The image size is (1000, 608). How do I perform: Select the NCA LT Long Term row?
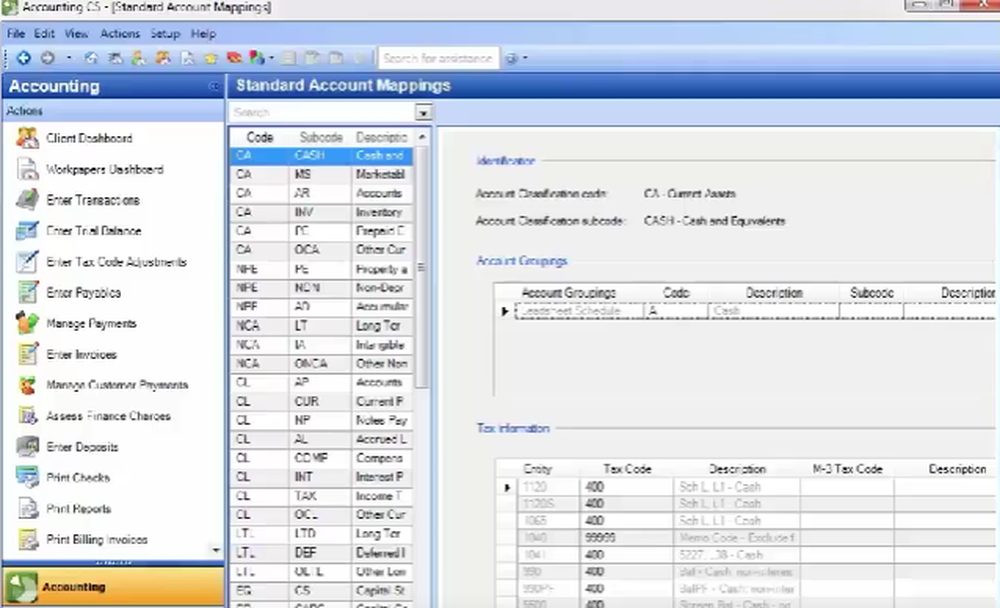point(322,325)
